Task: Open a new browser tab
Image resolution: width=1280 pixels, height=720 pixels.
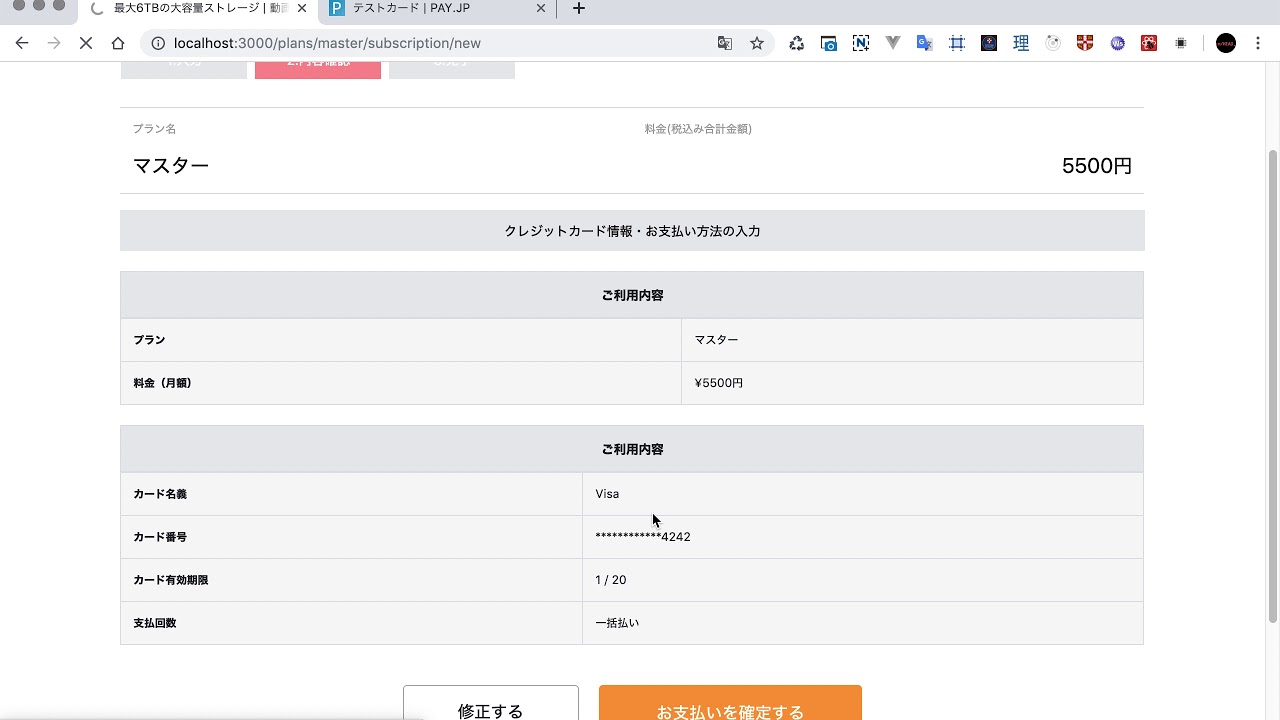Action: [579, 9]
